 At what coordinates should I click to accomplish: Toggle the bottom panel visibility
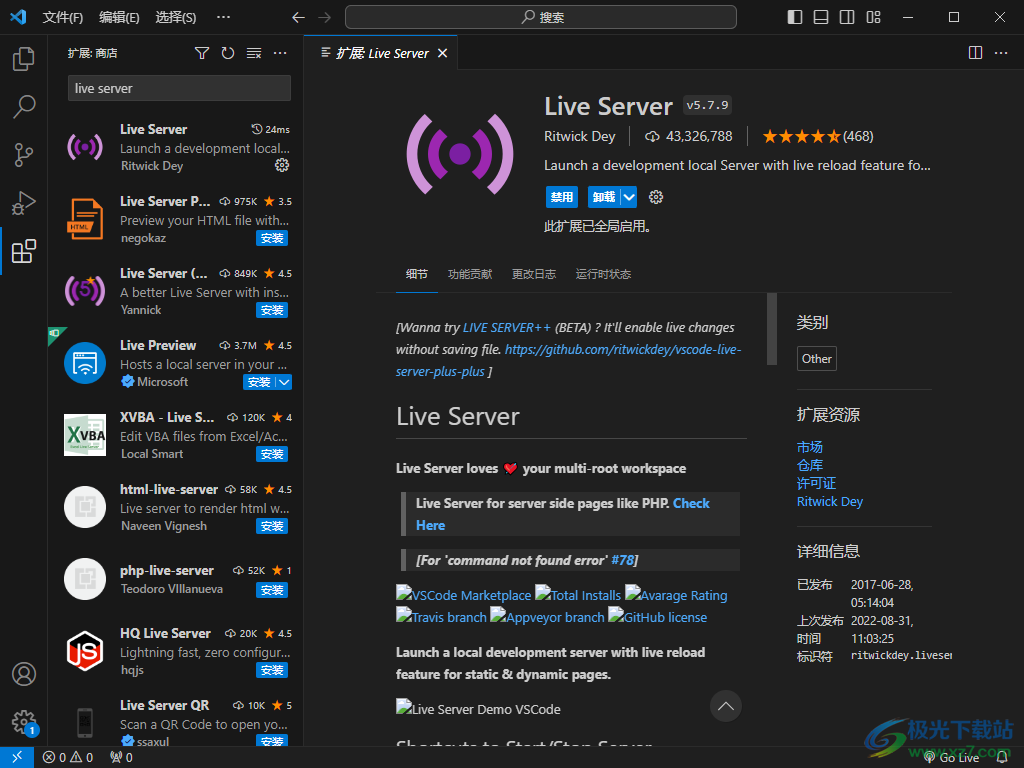coord(821,17)
